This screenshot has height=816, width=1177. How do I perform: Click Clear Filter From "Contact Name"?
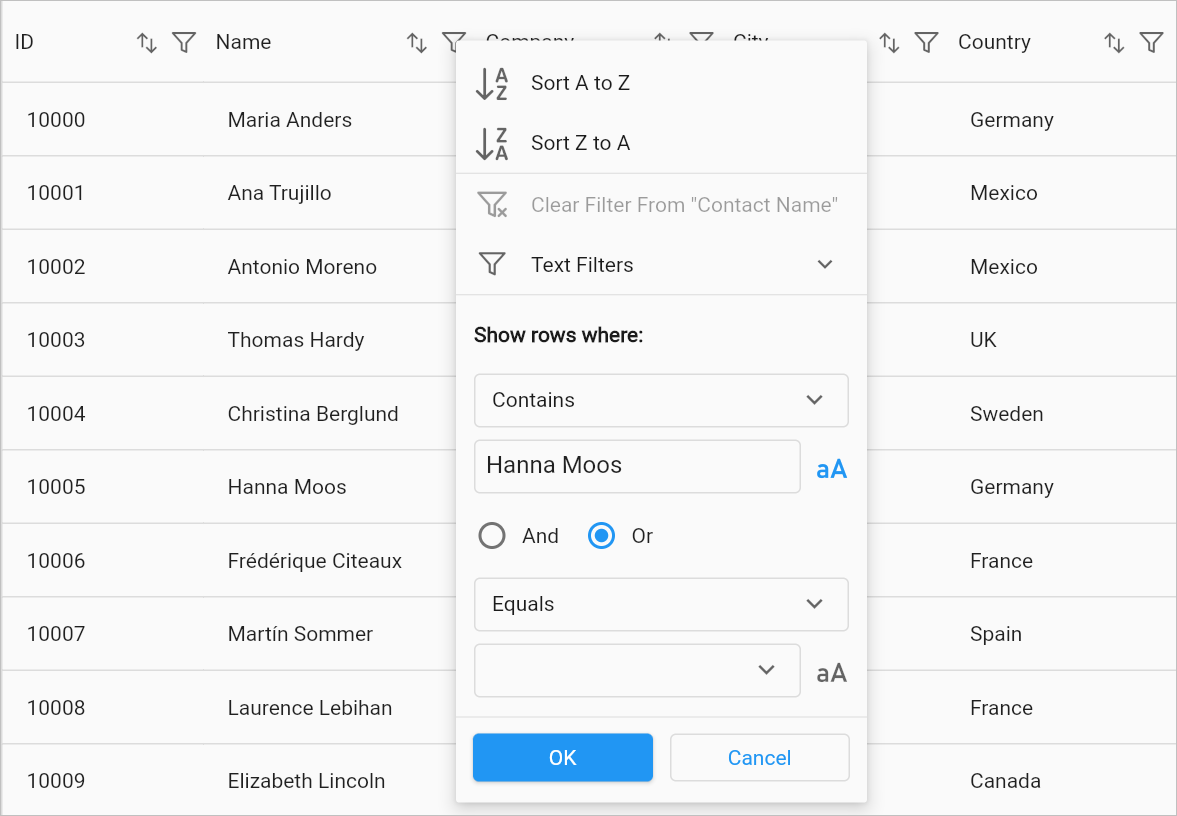[661, 205]
